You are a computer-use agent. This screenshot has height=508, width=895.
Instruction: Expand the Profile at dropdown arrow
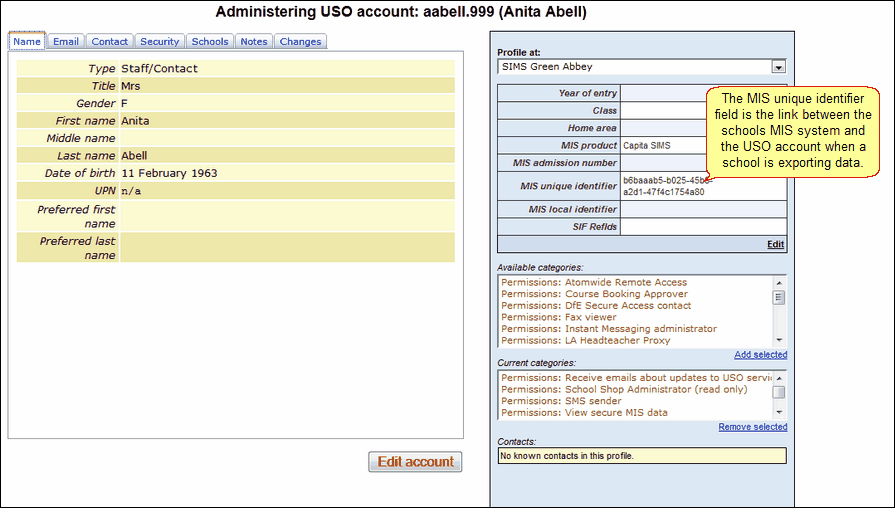pos(779,67)
